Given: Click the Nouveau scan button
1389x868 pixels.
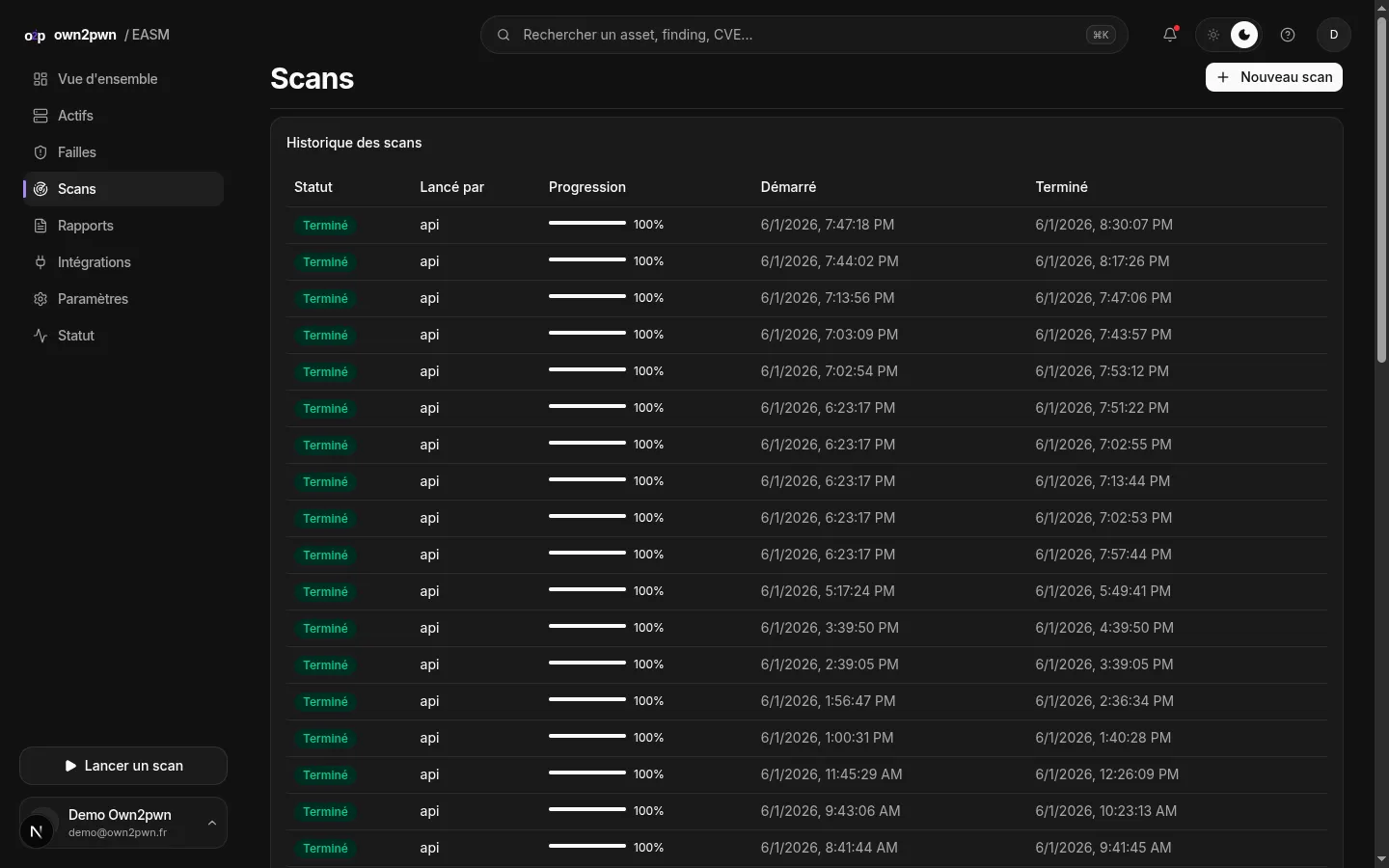Looking at the screenshot, I should tap(1274, 77).
